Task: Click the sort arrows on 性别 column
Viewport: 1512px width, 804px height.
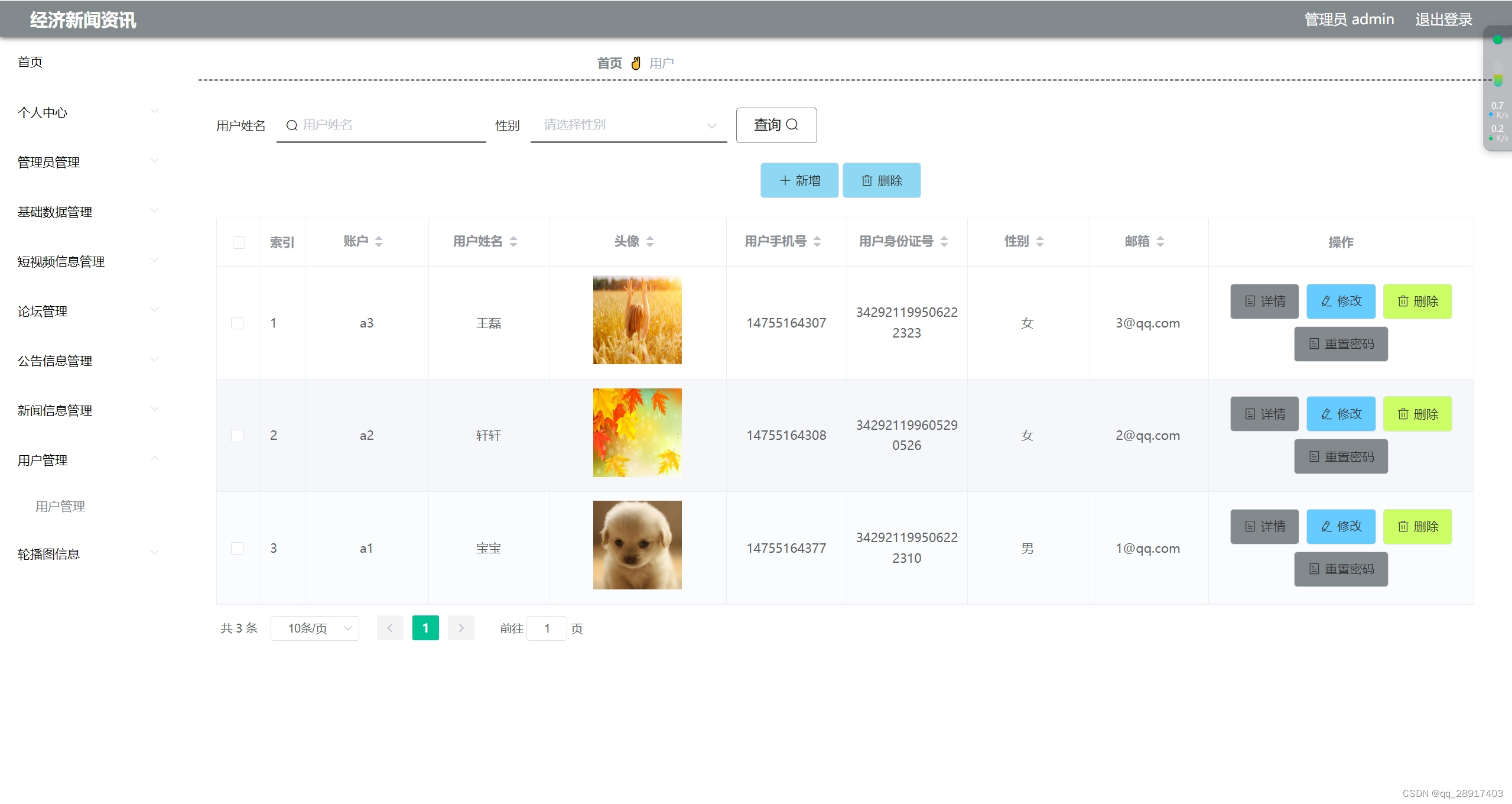Action: pyautogui.click(x=1040, y=241)
